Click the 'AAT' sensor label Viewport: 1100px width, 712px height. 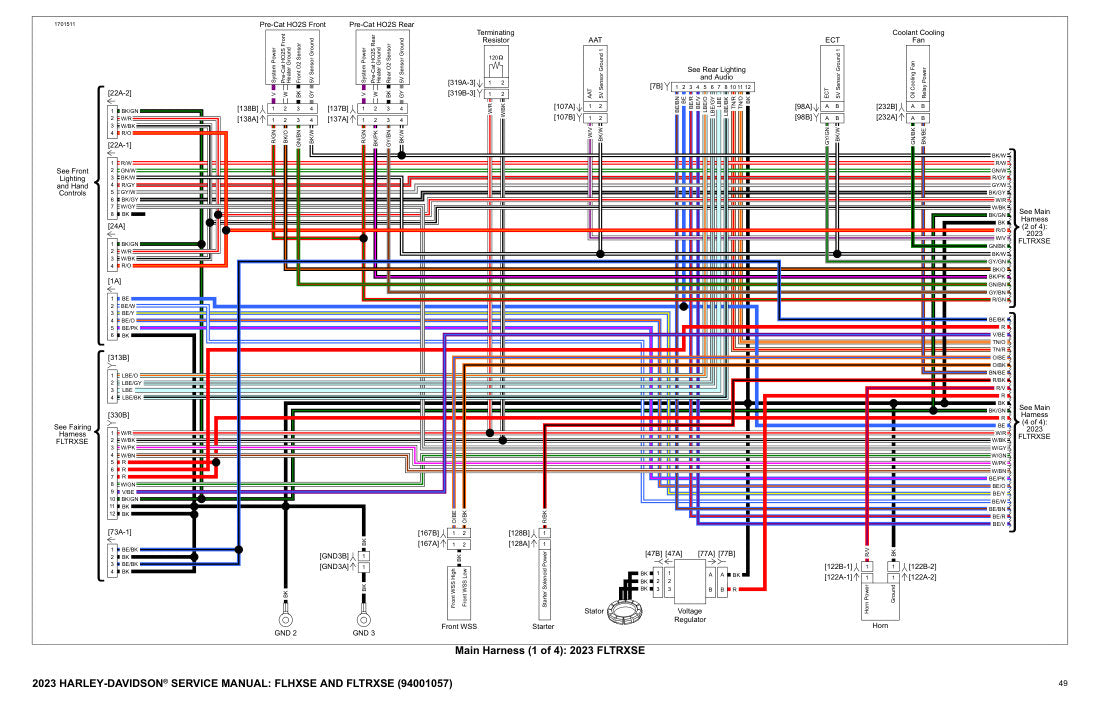pyautogui.click(x=595, y=41)
